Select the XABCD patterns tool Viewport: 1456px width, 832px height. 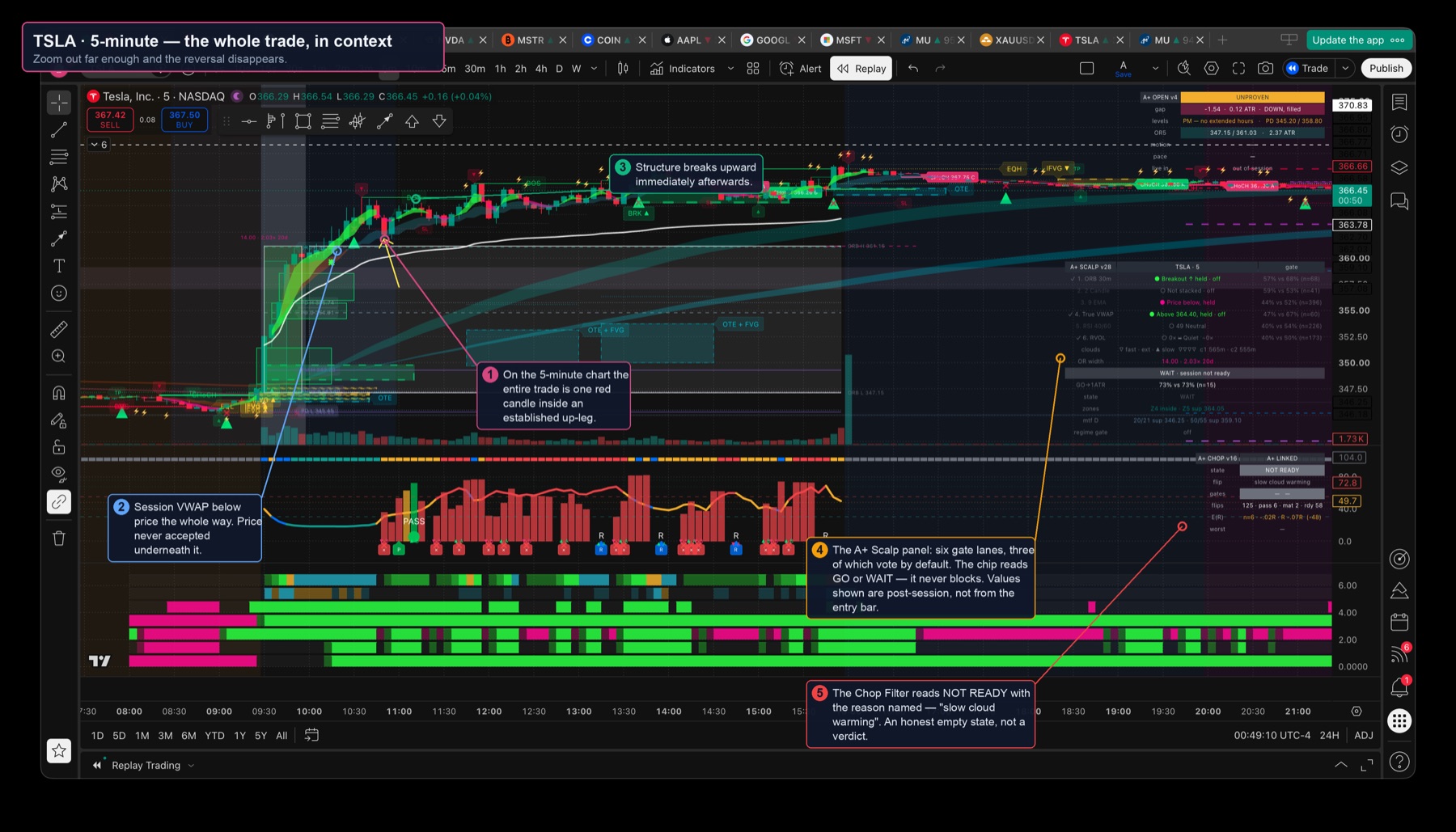click(x=59, y=184)
